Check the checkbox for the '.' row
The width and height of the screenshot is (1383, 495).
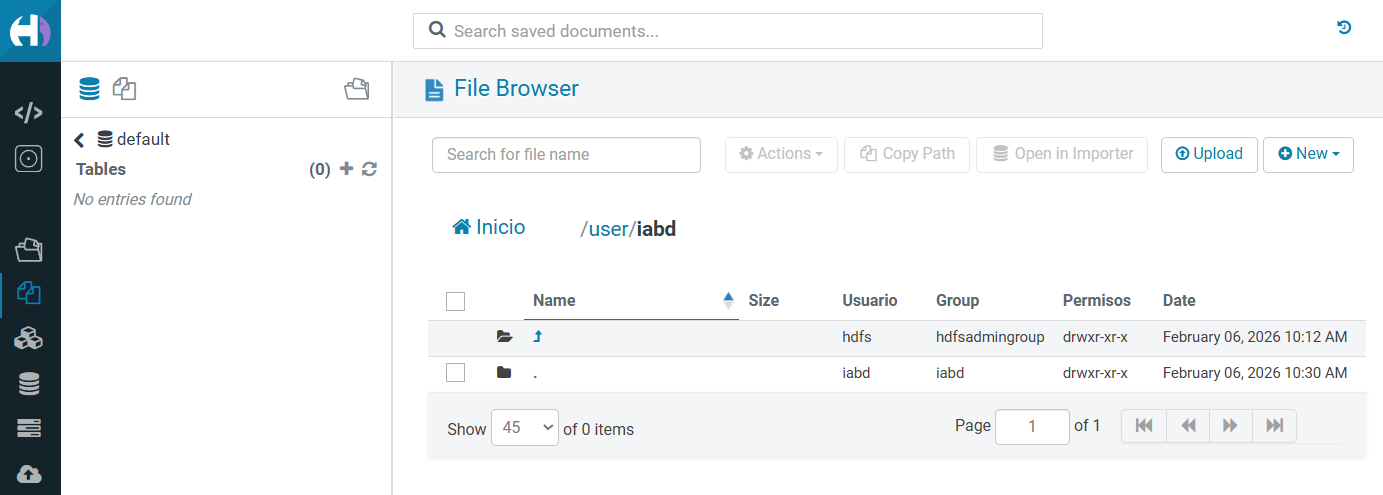456,373
